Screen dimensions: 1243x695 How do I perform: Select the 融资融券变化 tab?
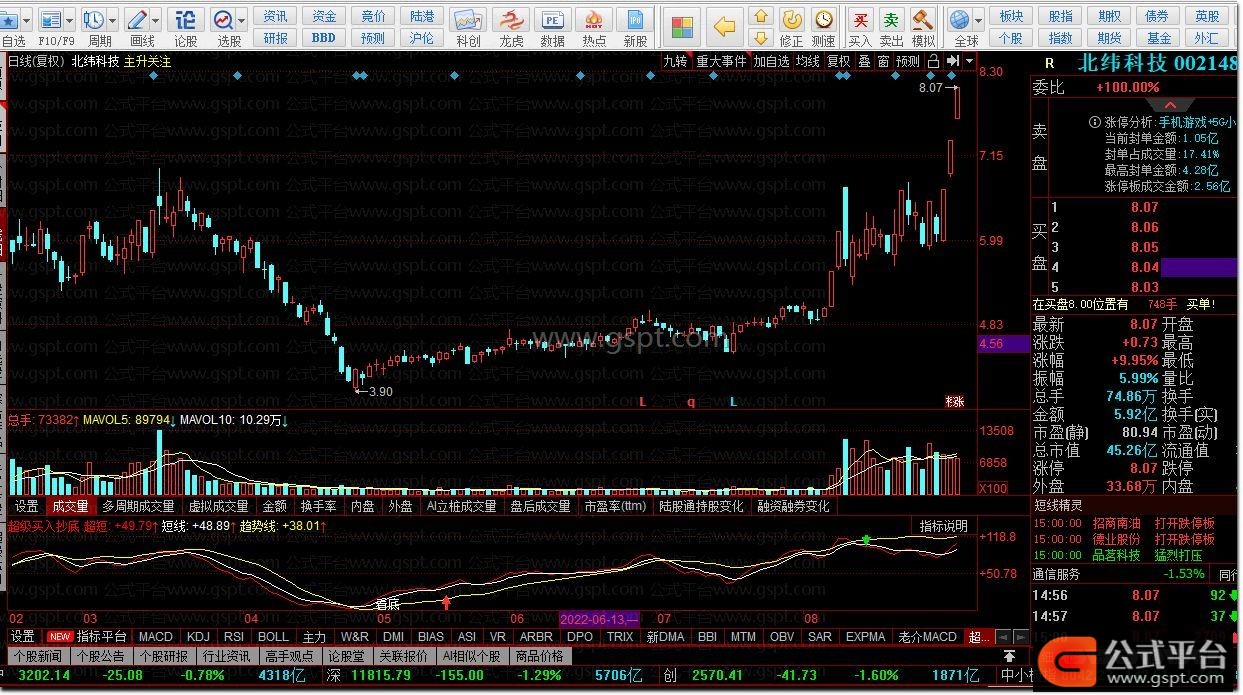(793, 506)
